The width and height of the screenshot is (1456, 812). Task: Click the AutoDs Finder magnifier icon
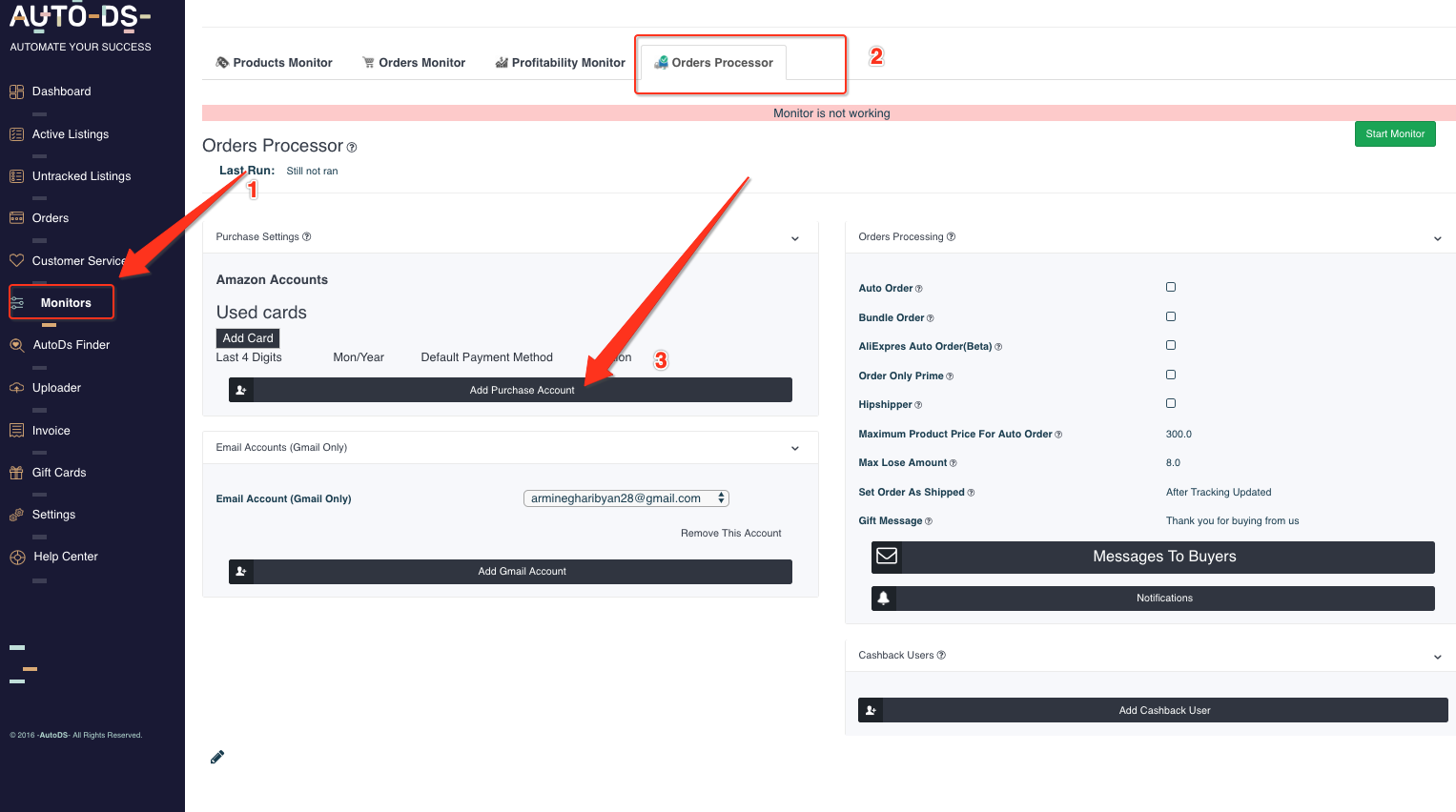click(17, 345)
